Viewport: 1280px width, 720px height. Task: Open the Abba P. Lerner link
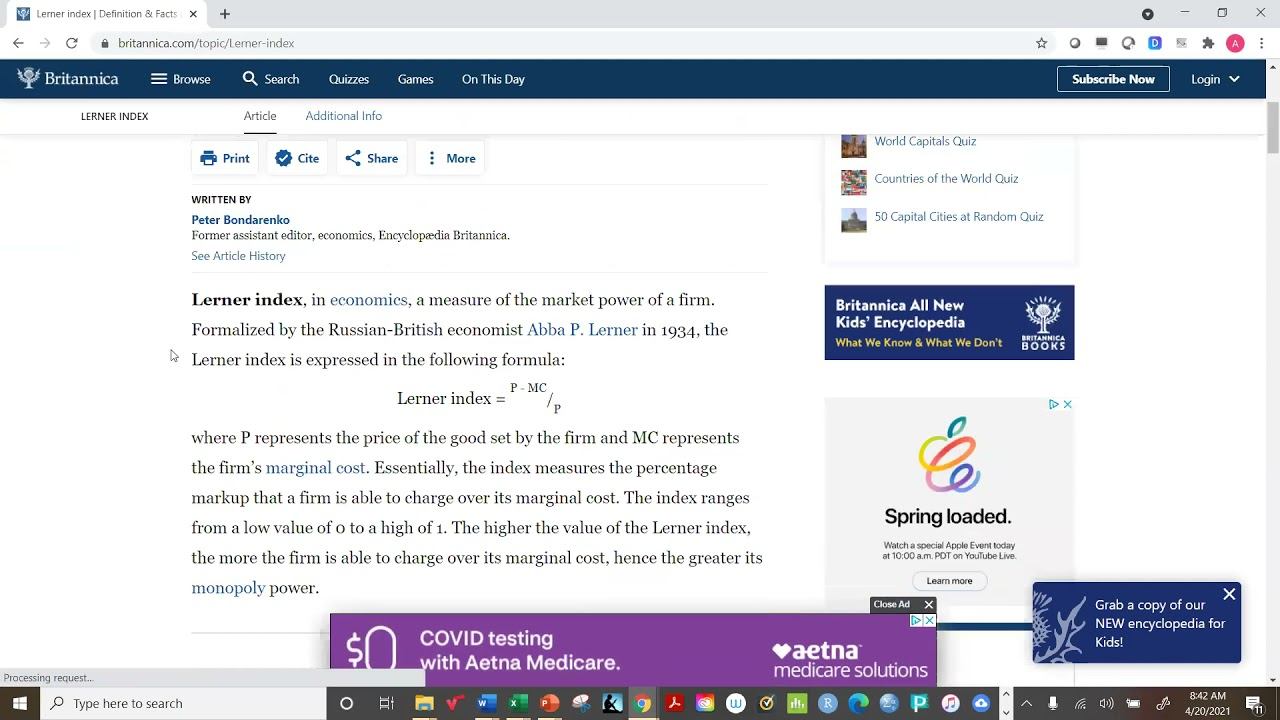[x=582, y=330]
